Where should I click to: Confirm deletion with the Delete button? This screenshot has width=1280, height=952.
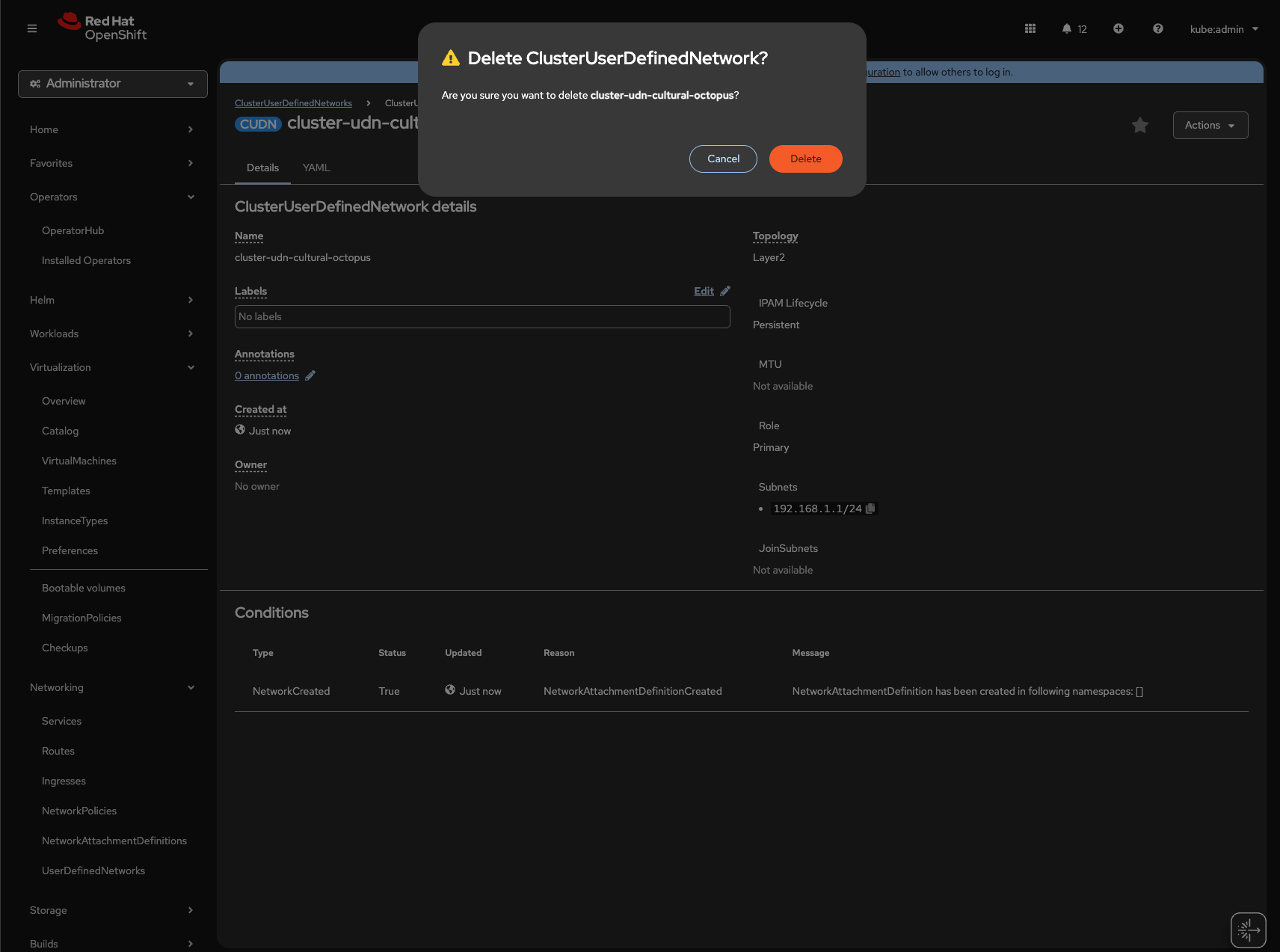[x=805, y=159]
